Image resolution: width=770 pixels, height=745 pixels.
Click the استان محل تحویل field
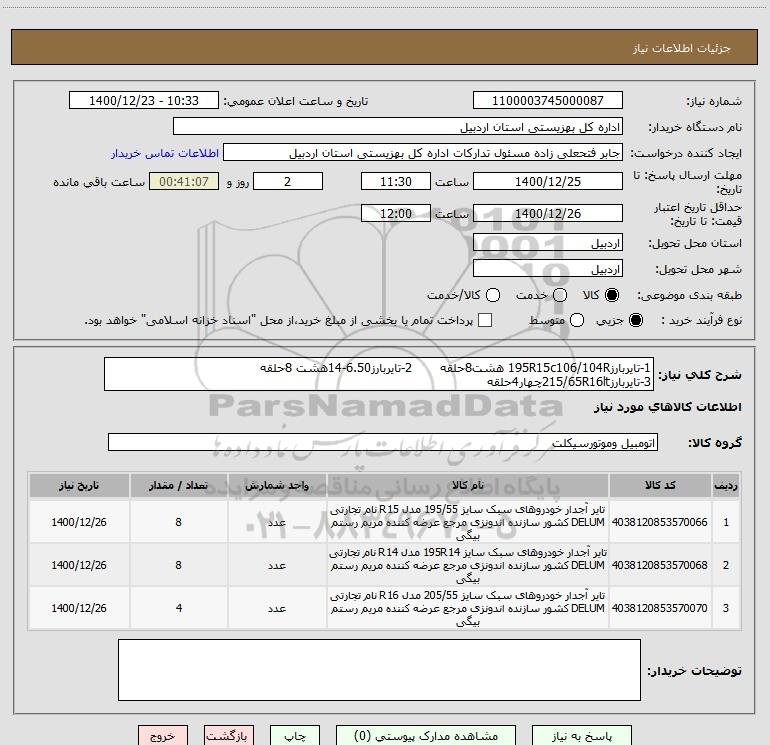click(x=548, y=243)
